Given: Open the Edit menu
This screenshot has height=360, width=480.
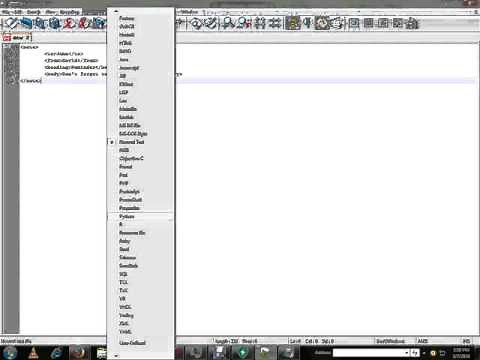Looking at the screenshot, I should (18, 12).
